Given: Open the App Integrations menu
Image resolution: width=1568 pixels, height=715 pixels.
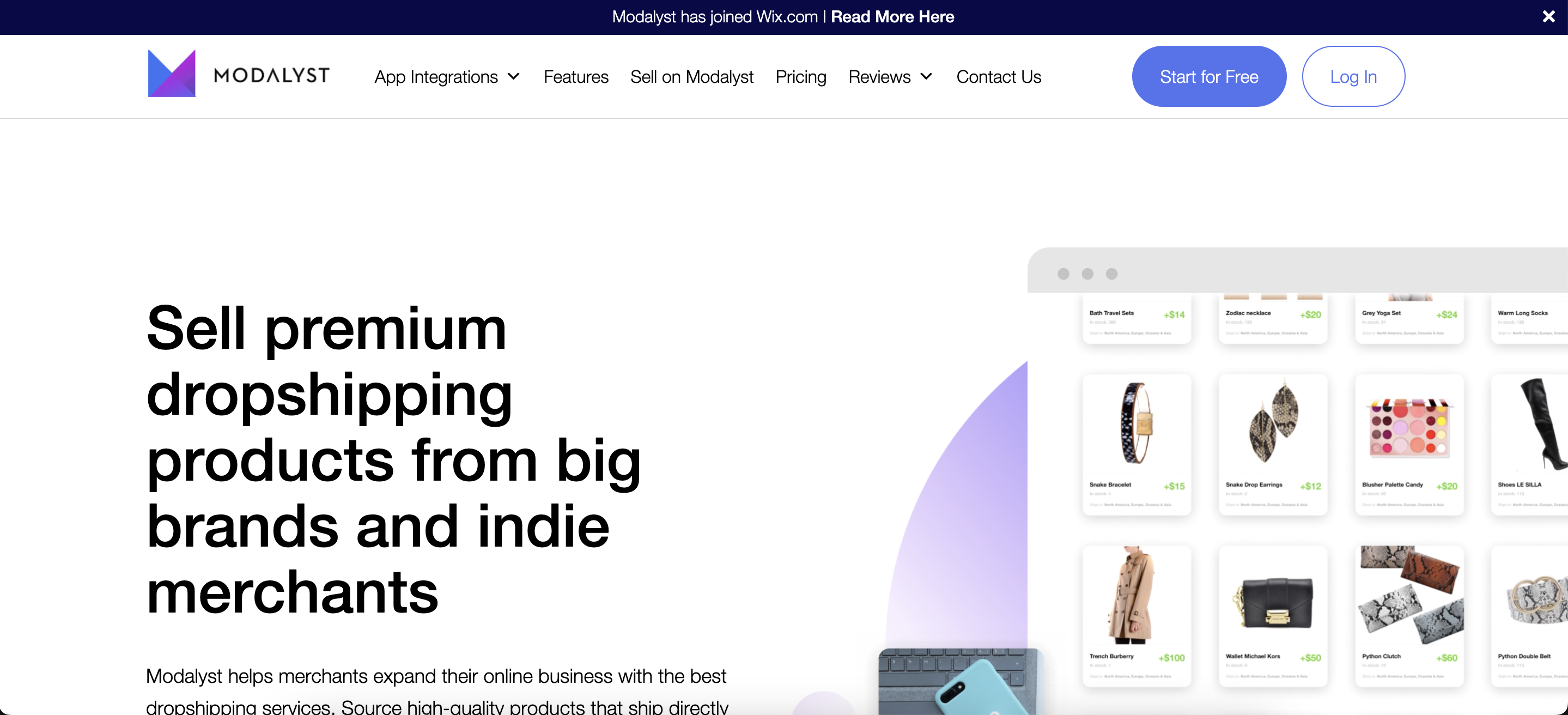Looking at the screenshot, I should coord(436,77).
